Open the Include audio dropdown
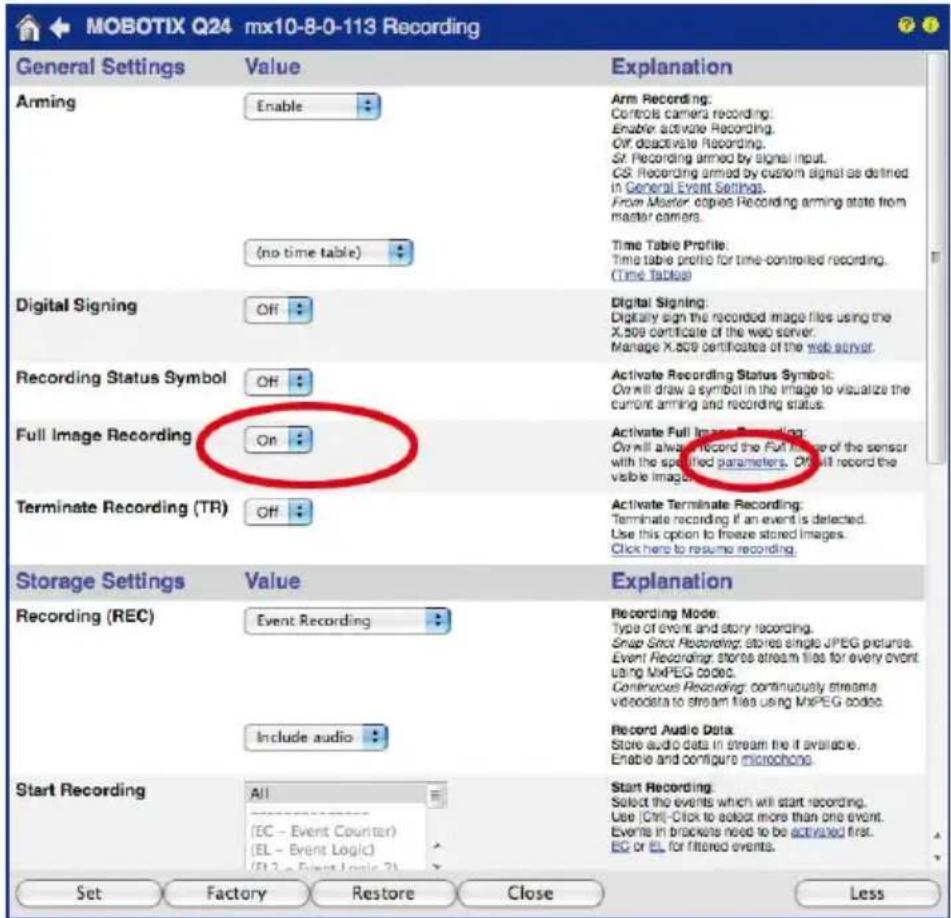 [316, 737]
